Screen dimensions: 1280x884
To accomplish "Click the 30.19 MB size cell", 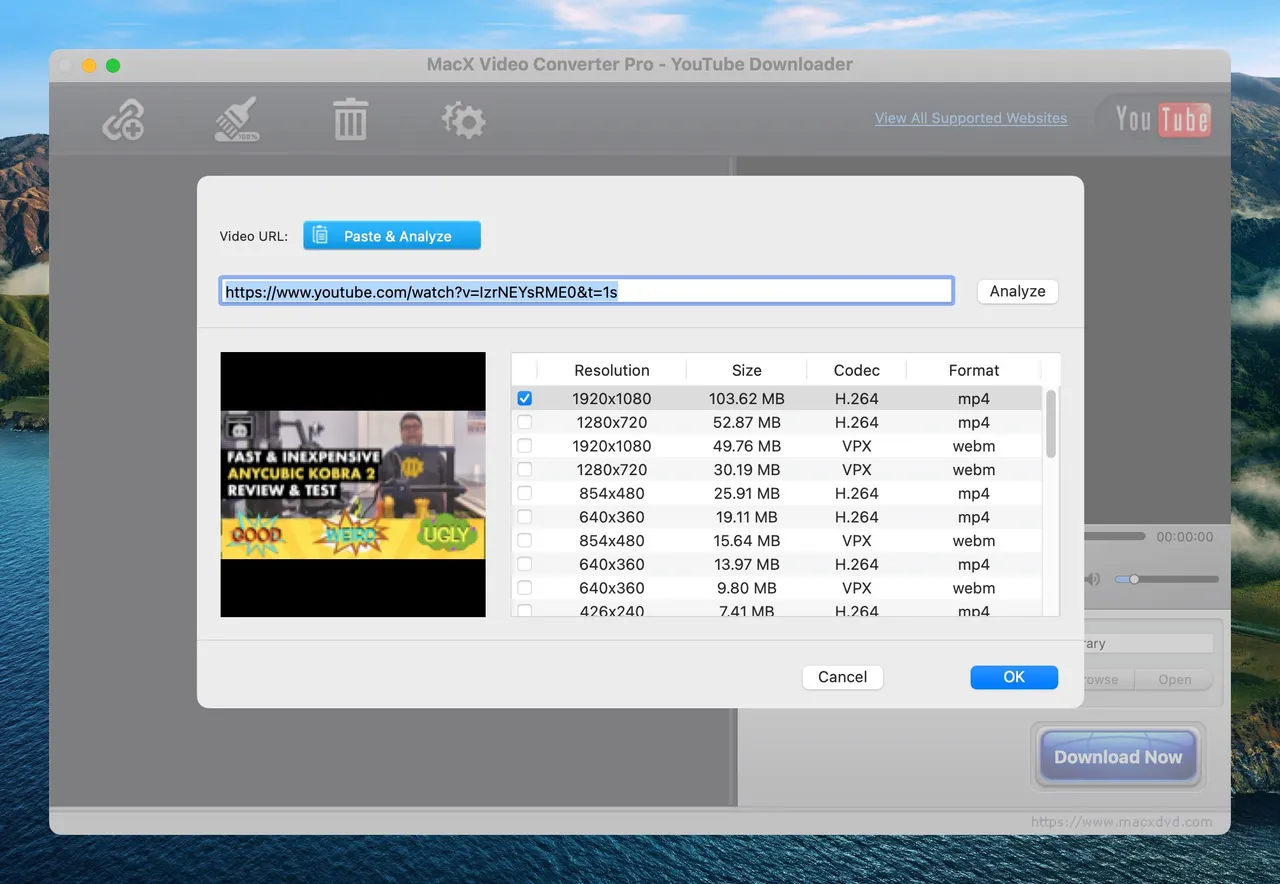I will (x=746, y=469).
